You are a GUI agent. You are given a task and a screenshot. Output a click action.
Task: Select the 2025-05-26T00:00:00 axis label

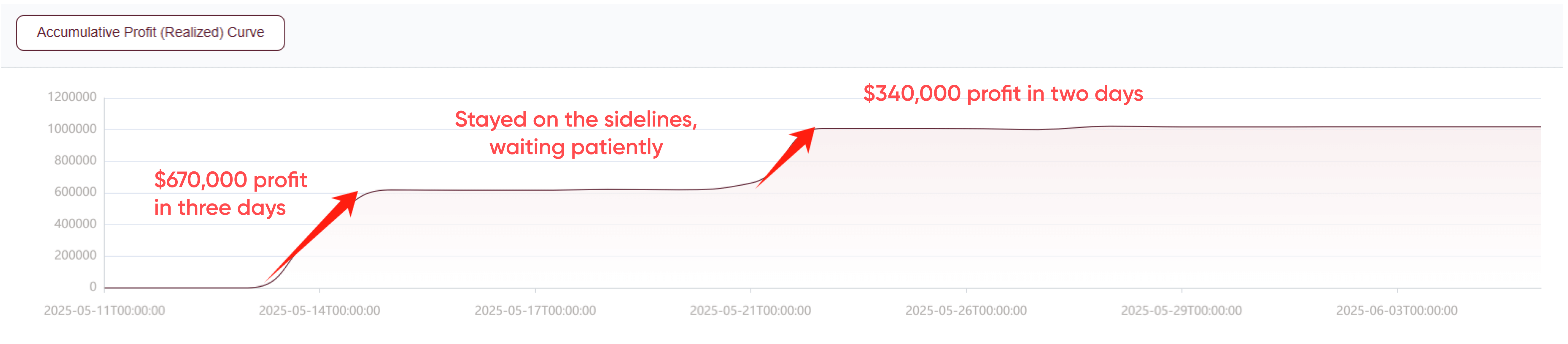[x=966, y=310]
